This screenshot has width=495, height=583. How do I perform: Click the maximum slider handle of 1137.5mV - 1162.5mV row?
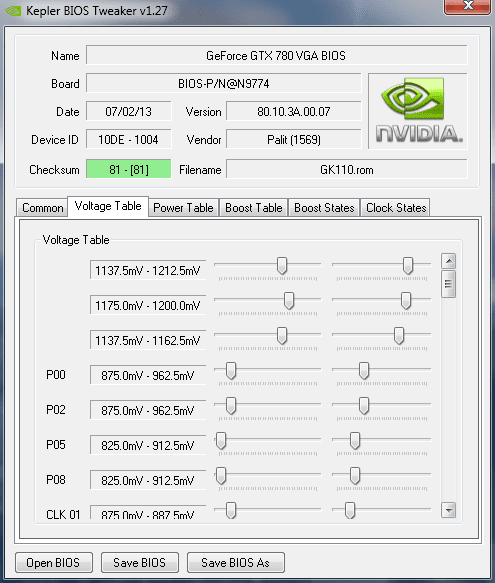pyautogui.click(x=399, y=336)
